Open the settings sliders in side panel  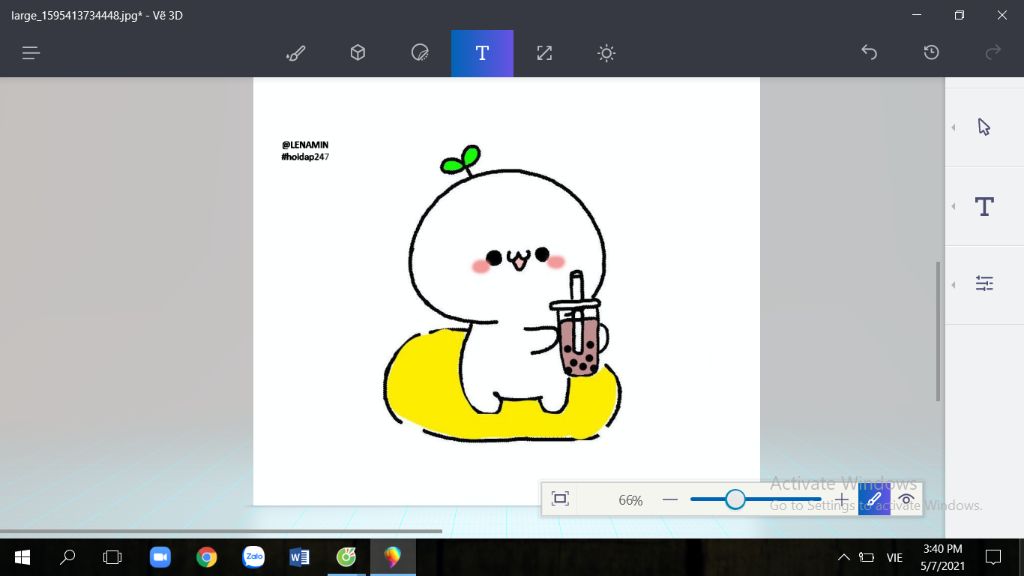point(984,283)
